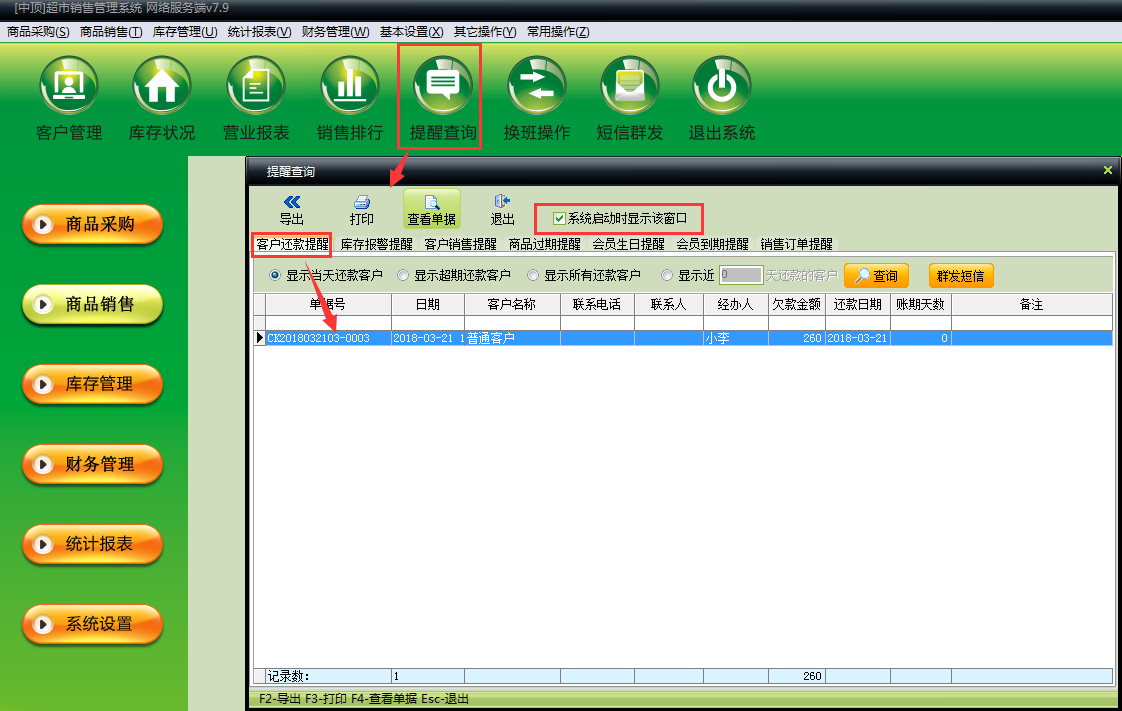Image resolution: width=1122 pixels, height=711 pixels.
Task: Switch to the 库存报警提醒 tab
Action: pyautogui.click(x=376, y=244)
